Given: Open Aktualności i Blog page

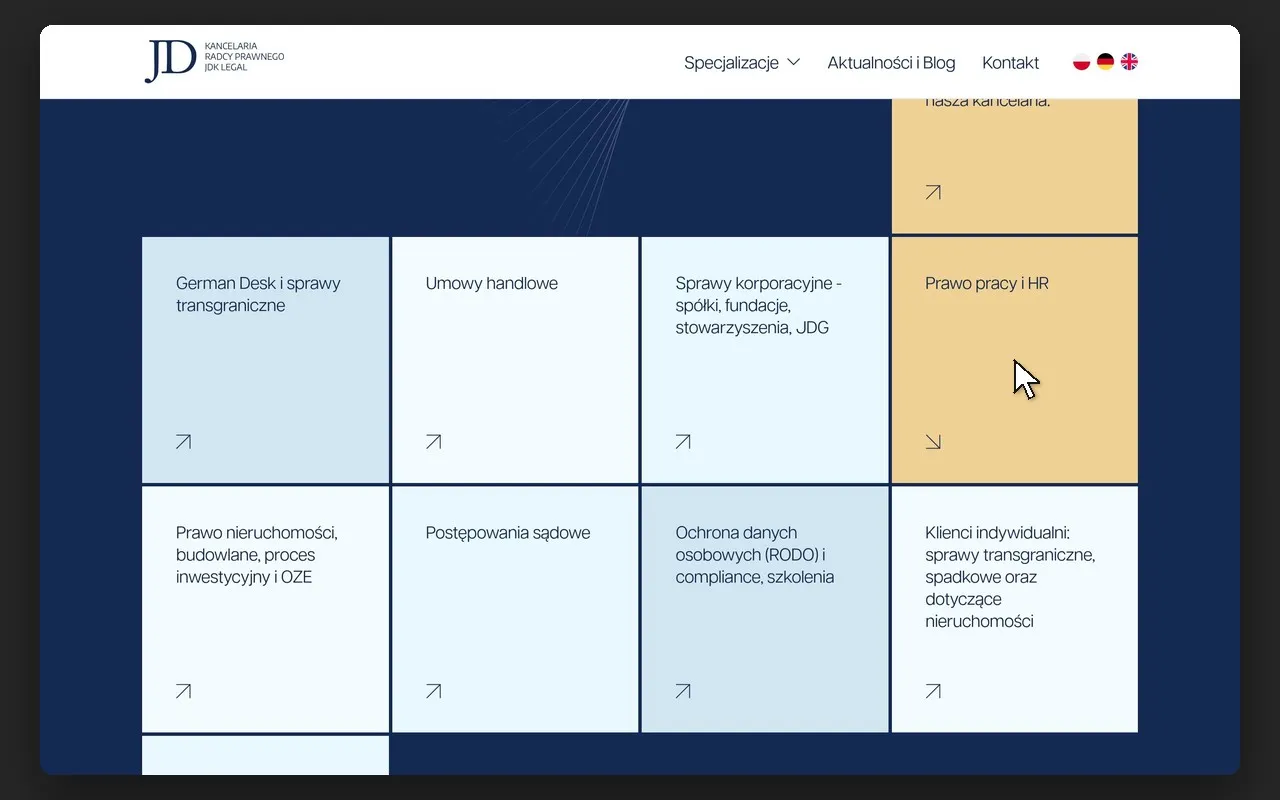Looking at the screenshot, I should coord(891,62).
